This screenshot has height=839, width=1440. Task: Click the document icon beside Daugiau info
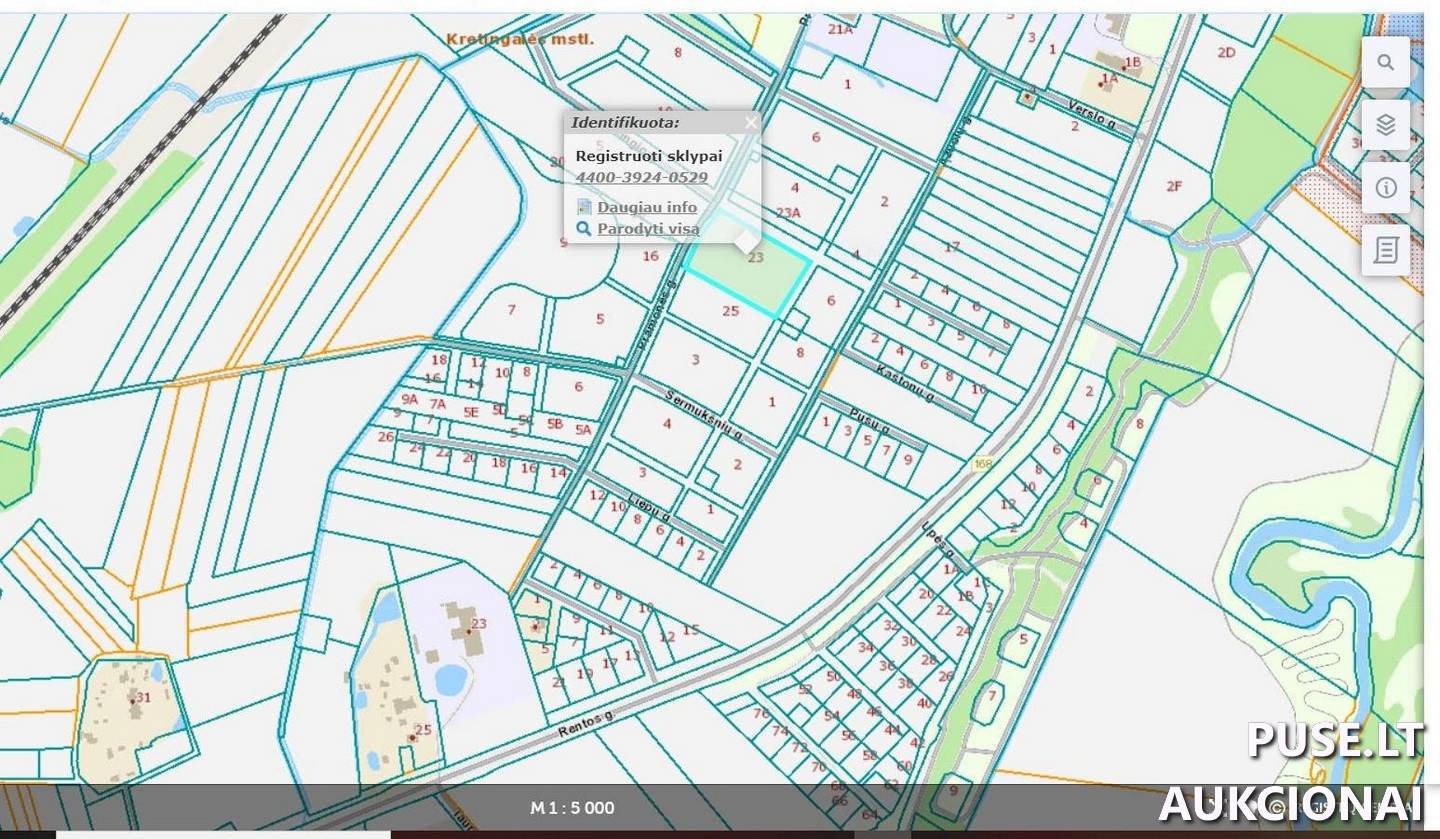pos(584,207)
